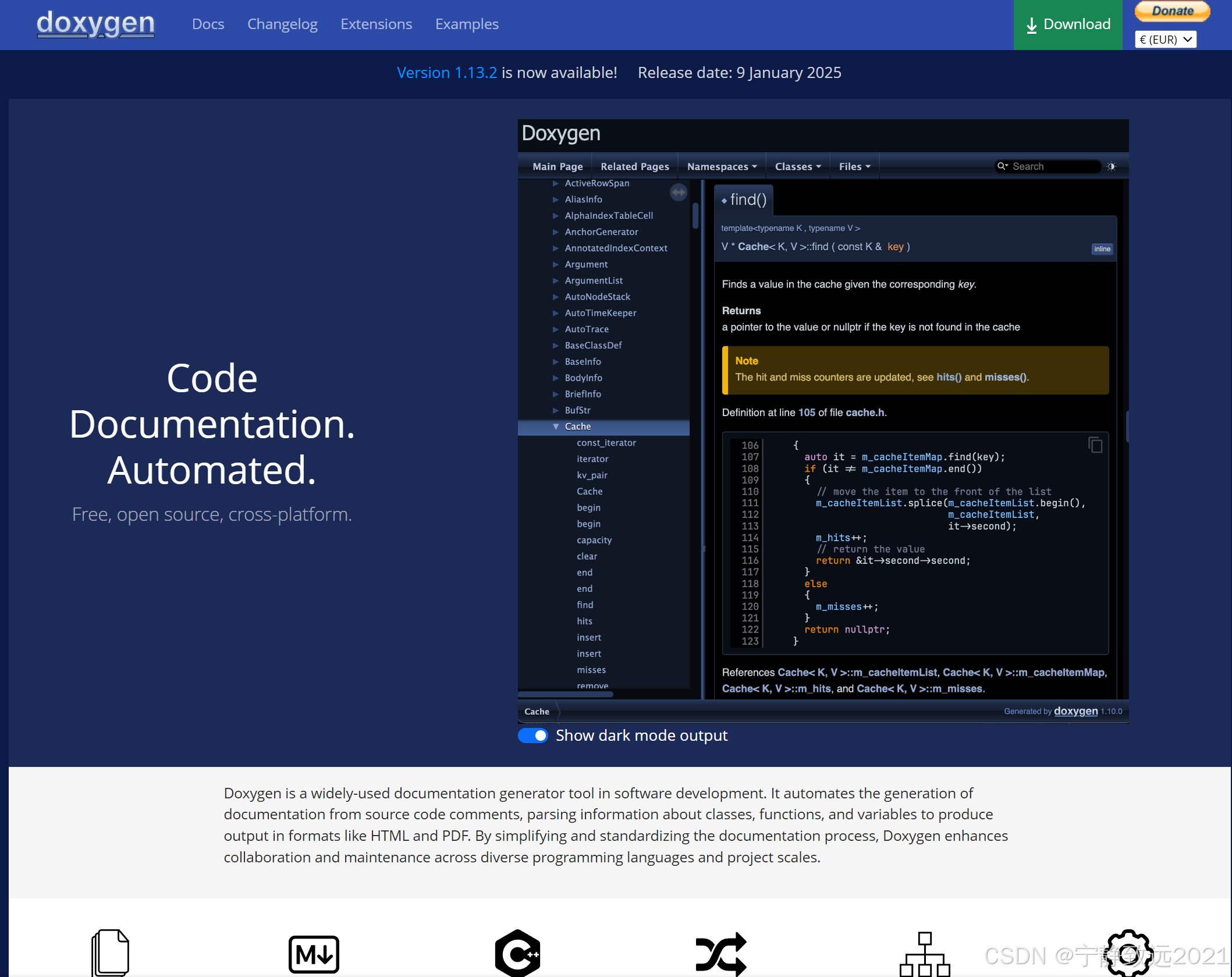Click the tree panel splitter handle
The image size is (1232, 977).
(x=704, y=549)
